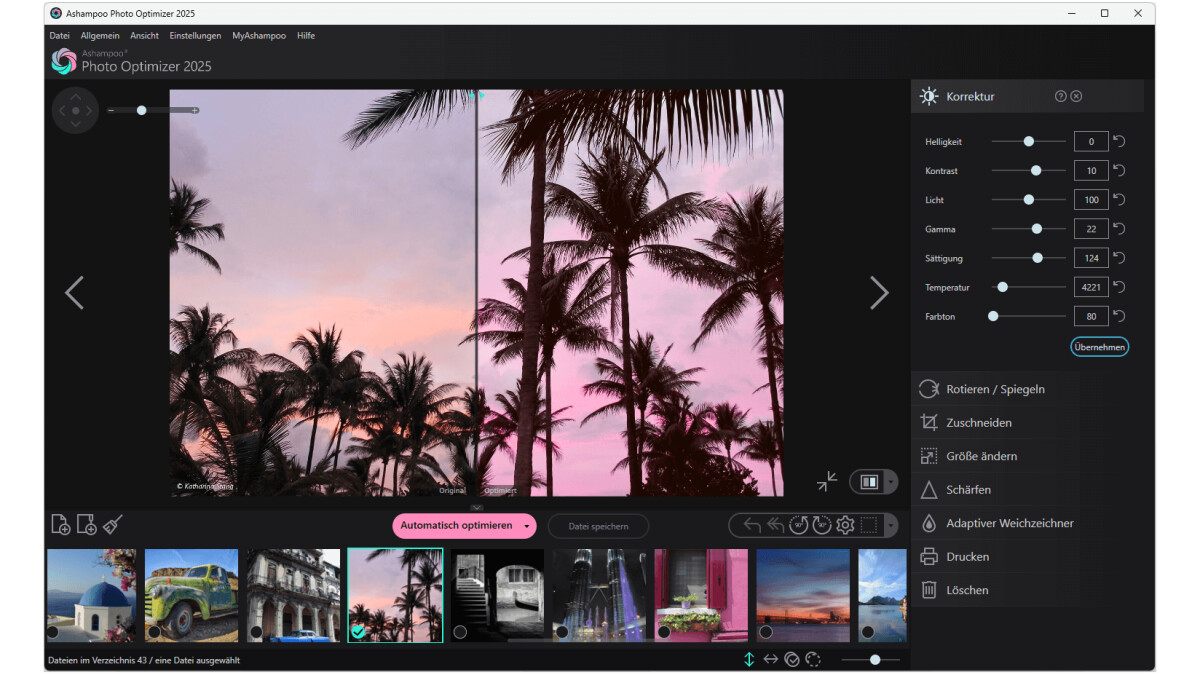Check the pink window thumbnail circle
1200x675 pixels.
point(664,632)
